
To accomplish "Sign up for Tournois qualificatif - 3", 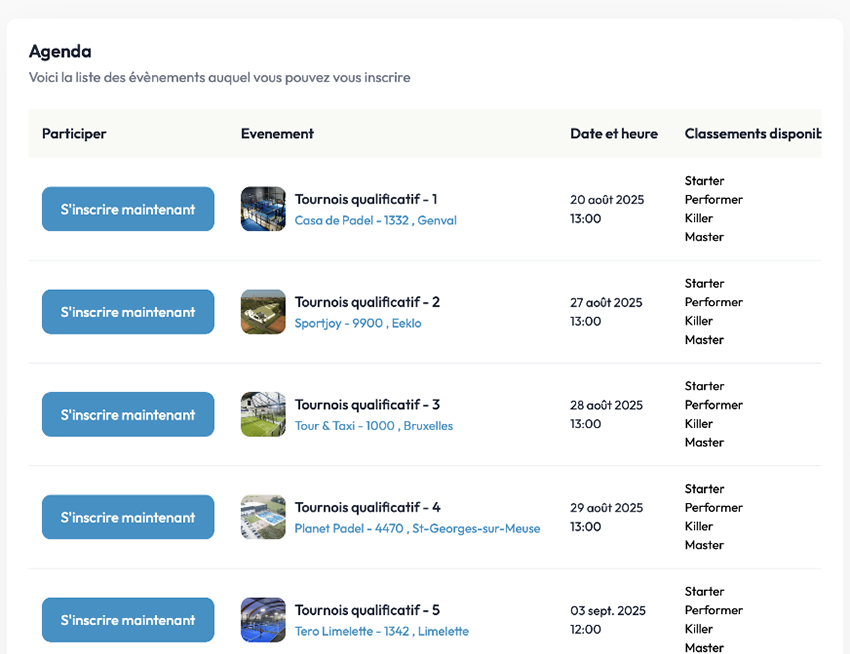I will coord(128,414).
